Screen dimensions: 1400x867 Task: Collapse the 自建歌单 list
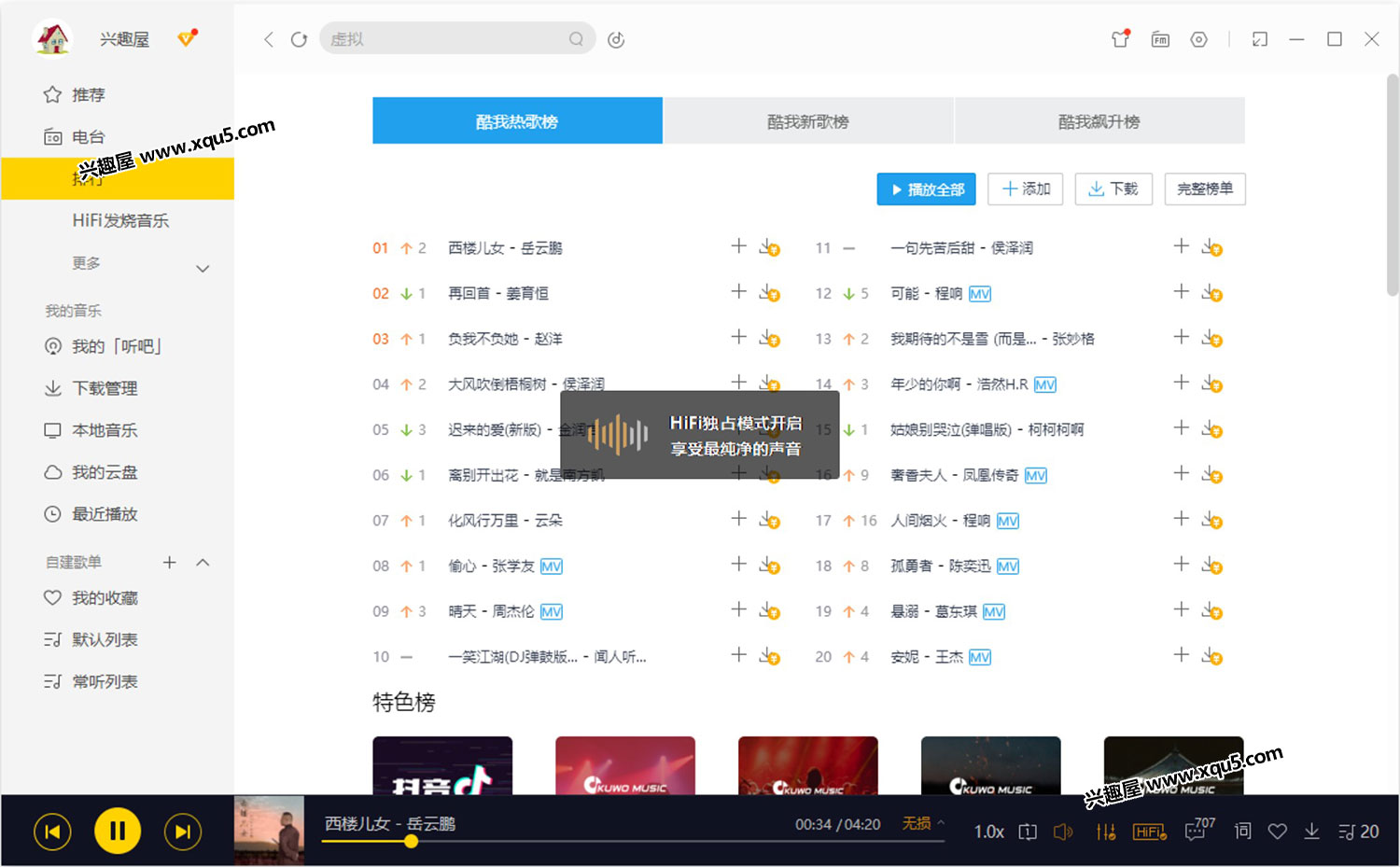(203, 562)
